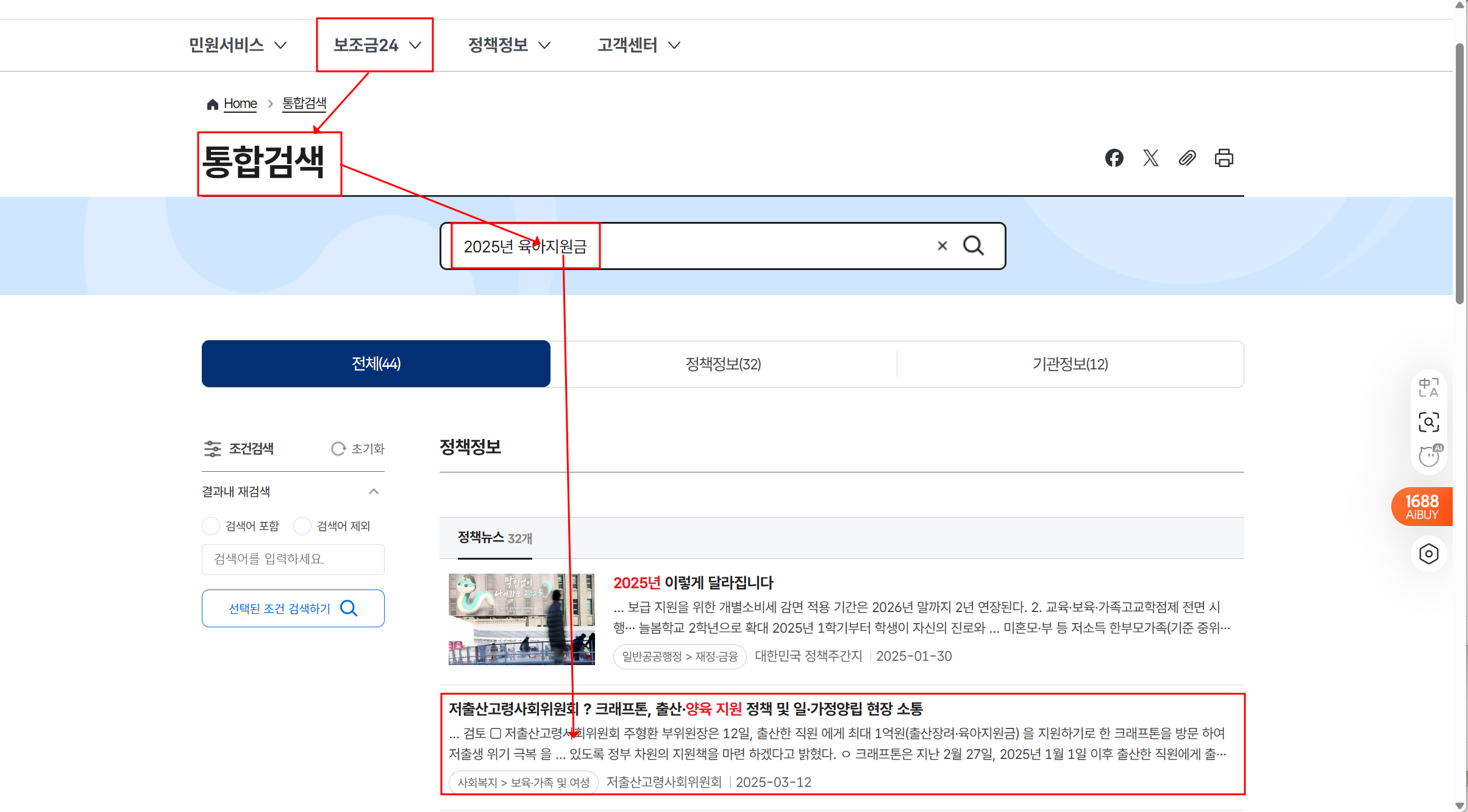Click the translate icon on right sidebar

pyautogui.click(x=1428, y=387)
